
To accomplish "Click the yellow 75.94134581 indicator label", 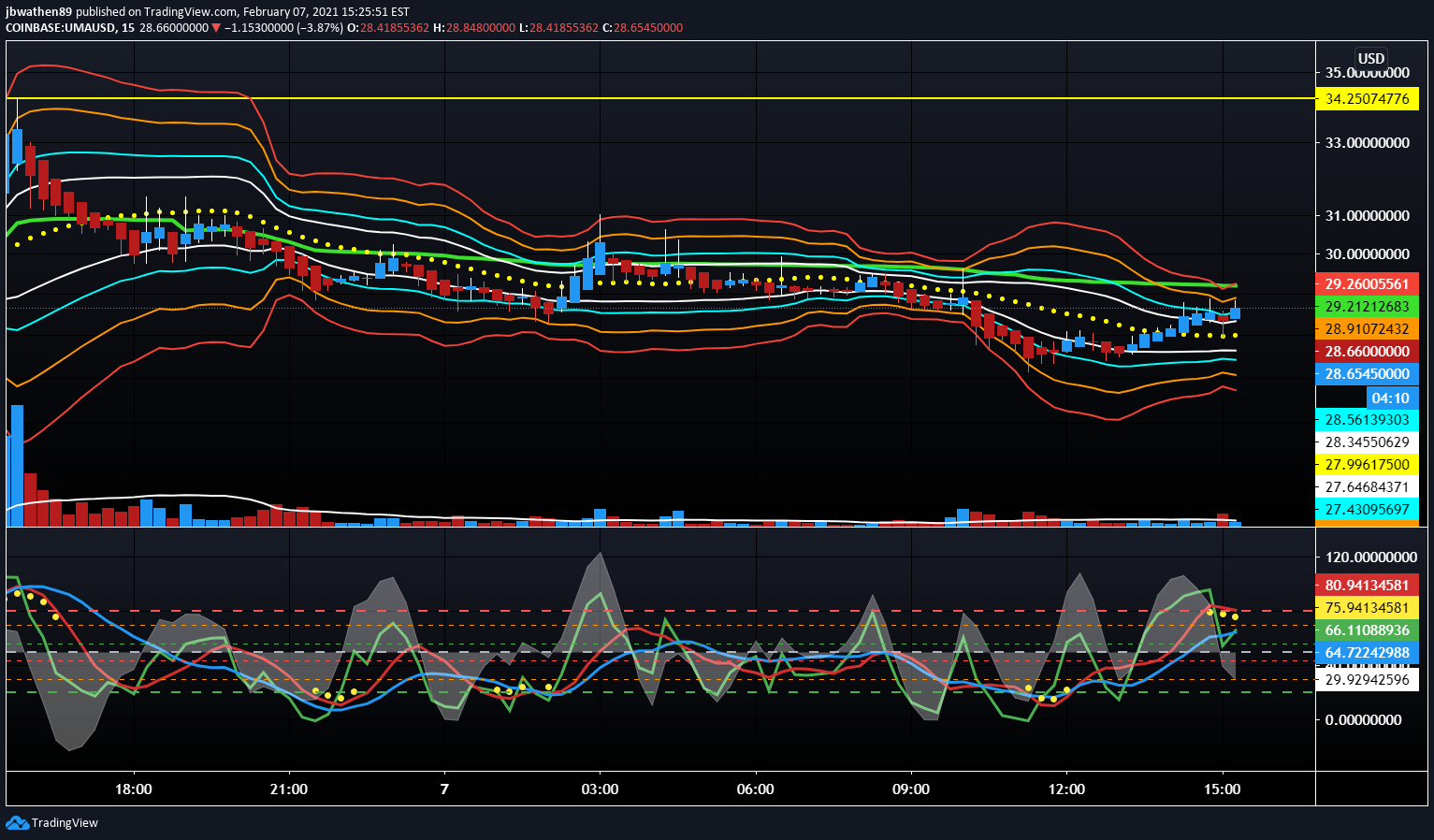I will (1367, 608).
